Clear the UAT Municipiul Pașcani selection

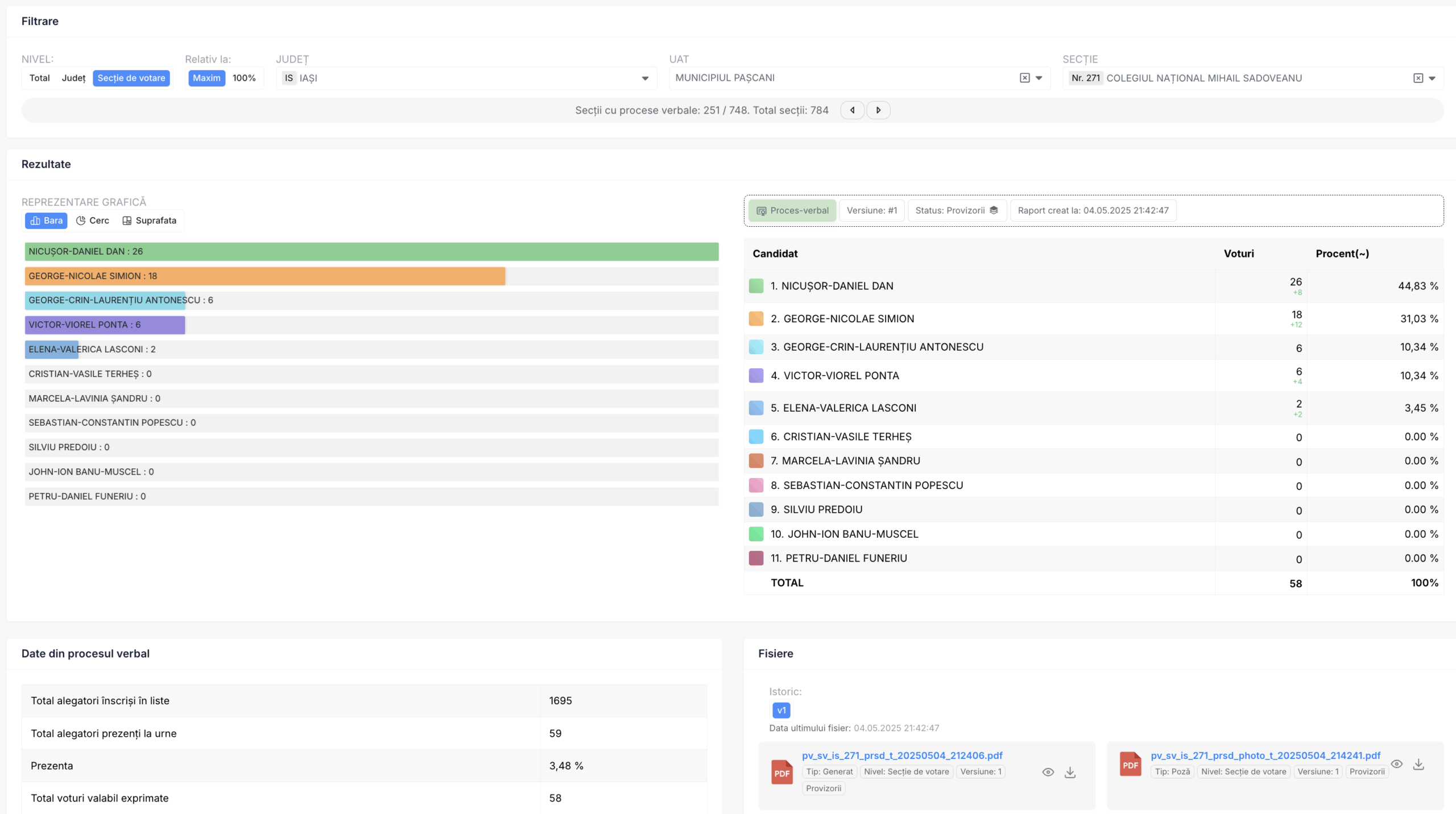coord(1024,78)
